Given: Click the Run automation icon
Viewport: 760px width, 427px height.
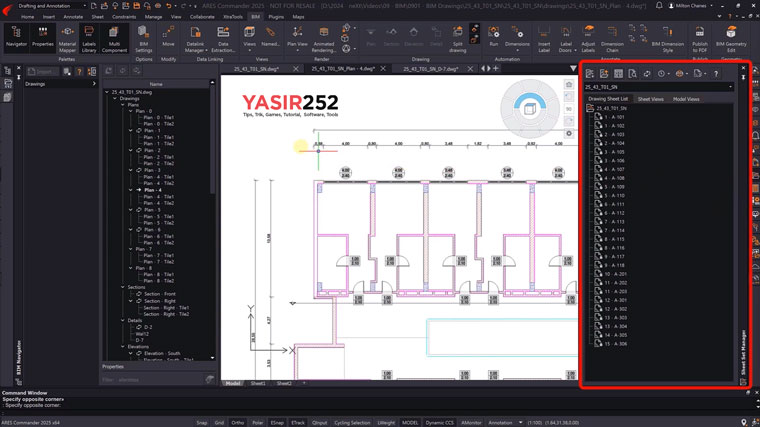Looking at the screenshot, I should point(493,37).
